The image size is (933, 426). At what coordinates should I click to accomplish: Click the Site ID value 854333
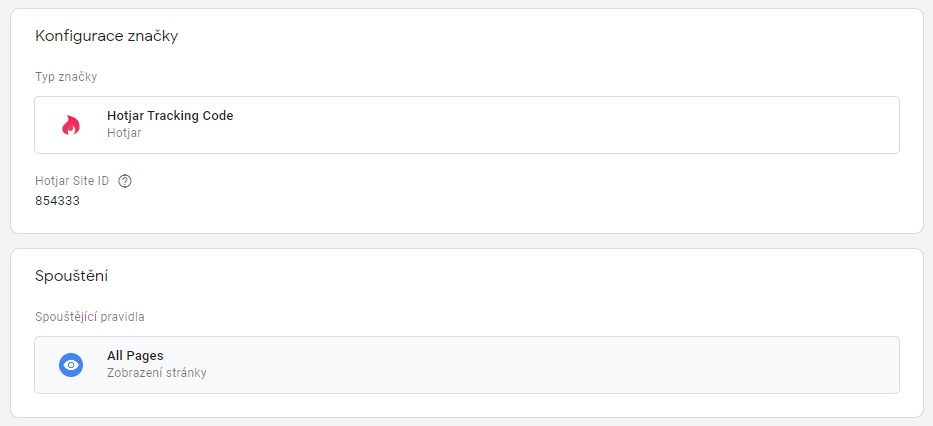tap(57, 200)
